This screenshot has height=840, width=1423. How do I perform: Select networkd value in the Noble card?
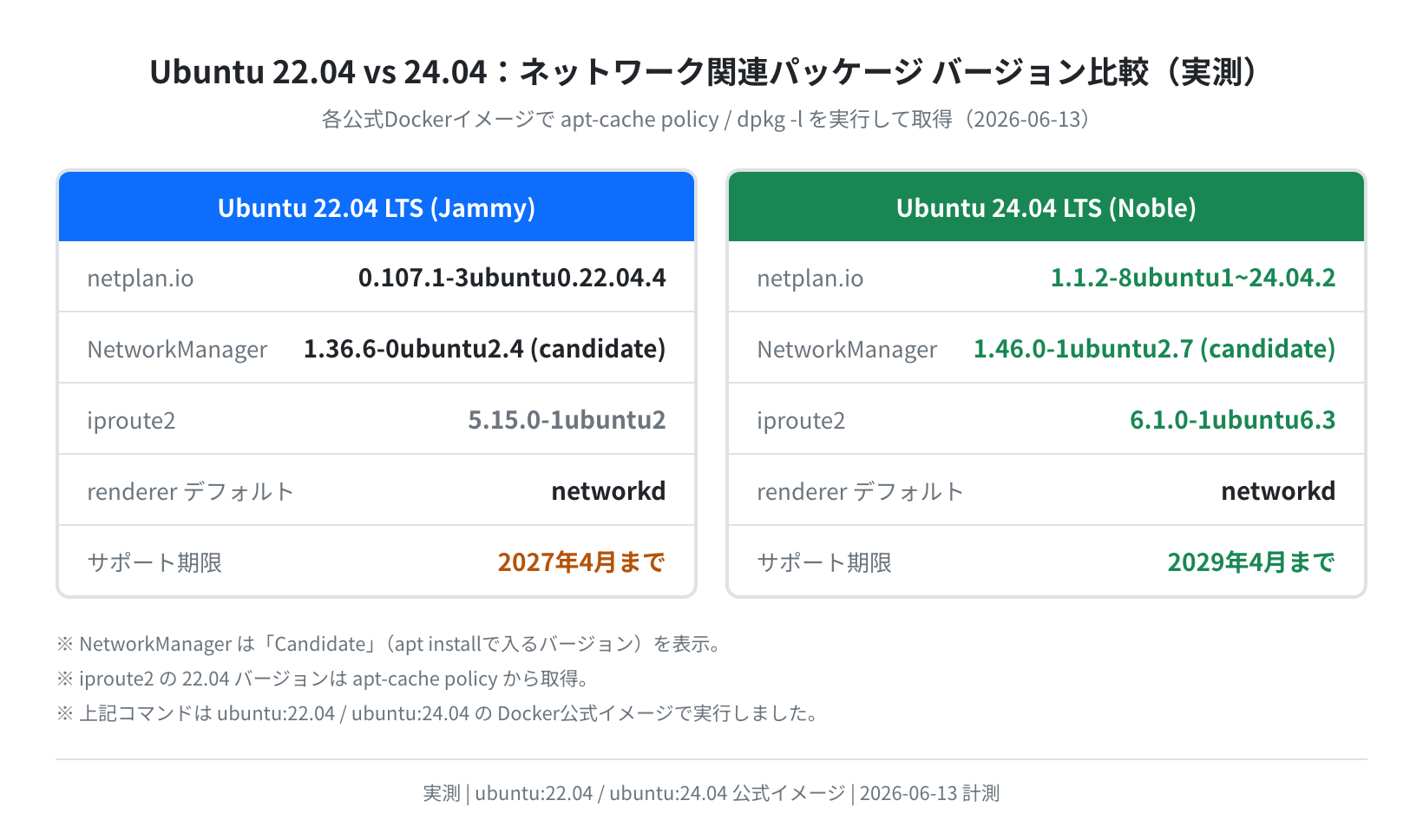(1278, 491)
